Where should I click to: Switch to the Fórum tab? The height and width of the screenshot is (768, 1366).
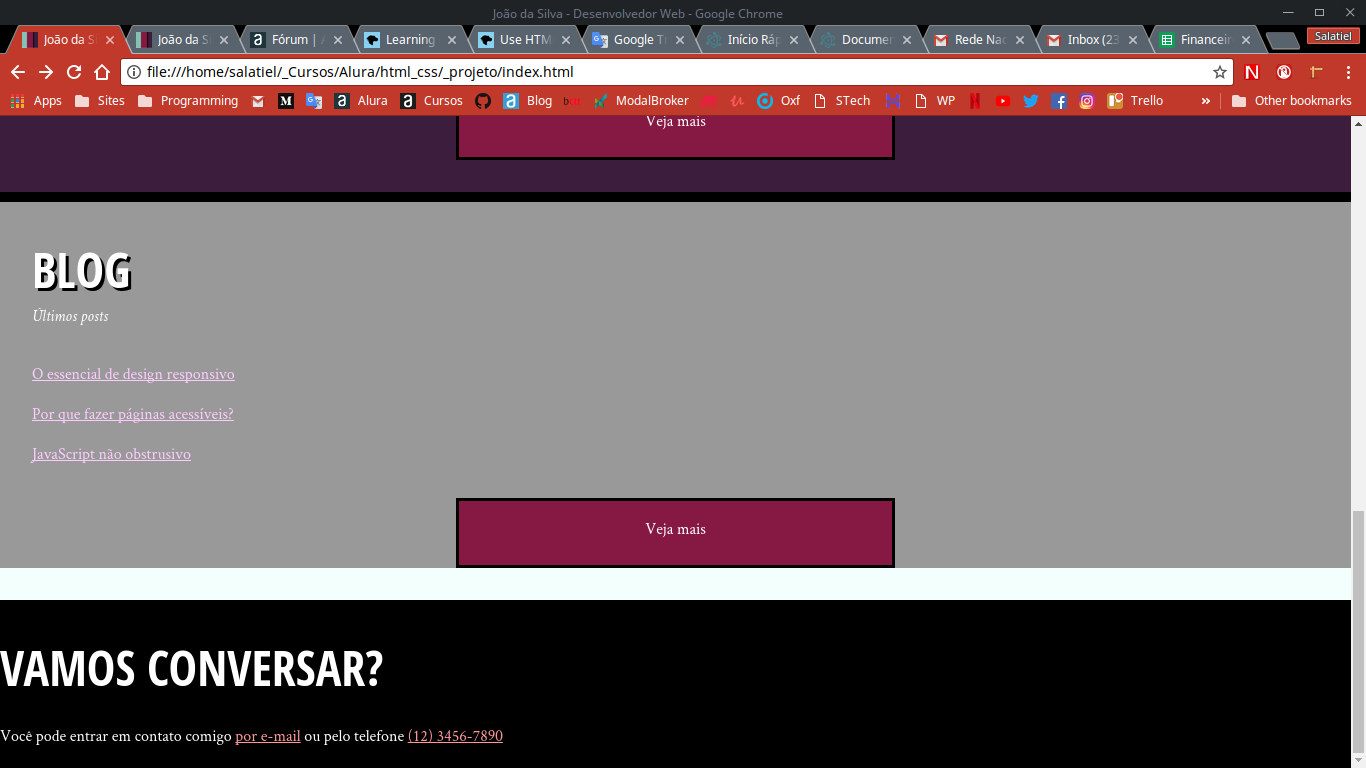pos(298,40)
